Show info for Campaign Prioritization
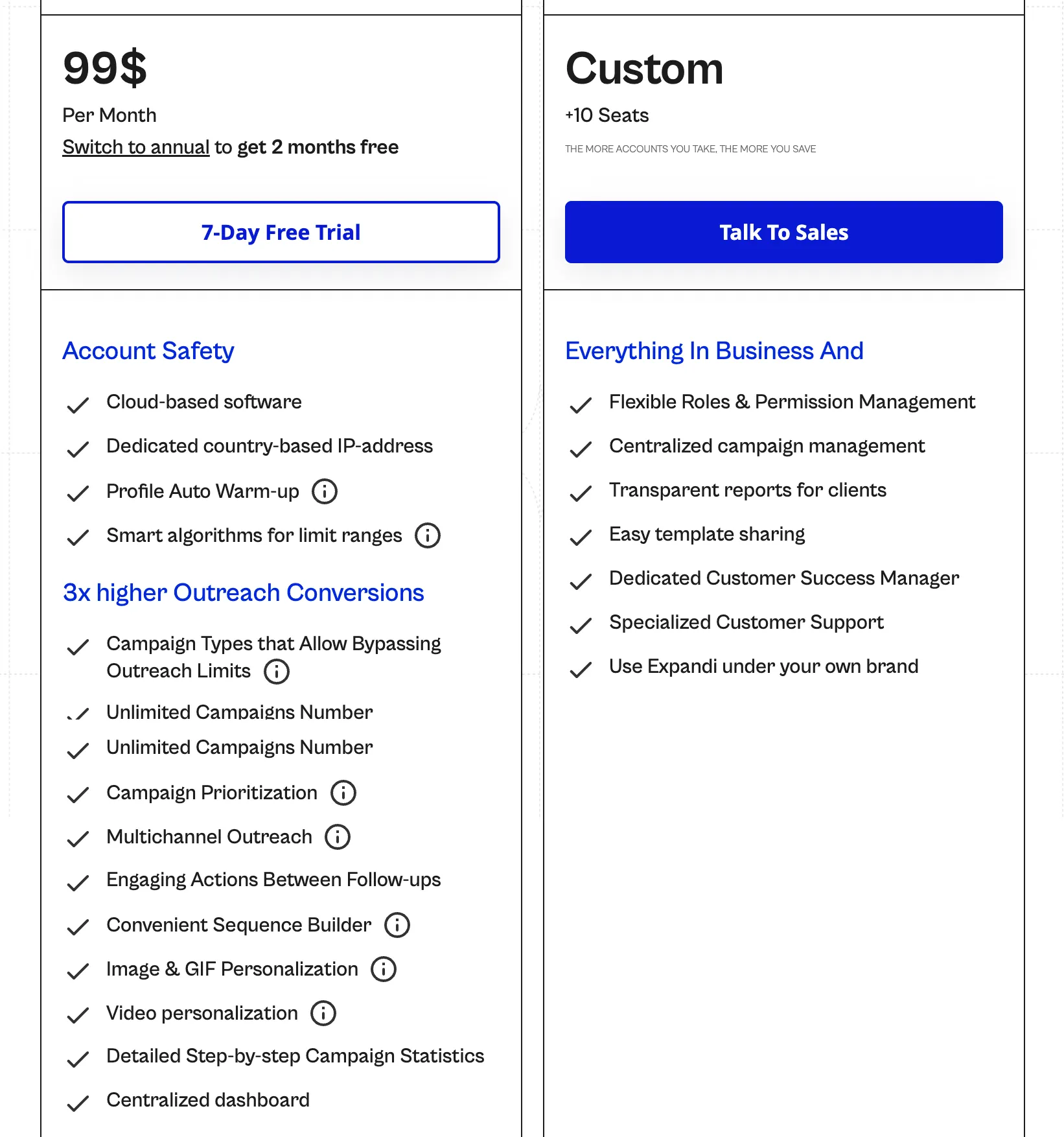This screenshot has width=1064, height=1137. [343, 793]
